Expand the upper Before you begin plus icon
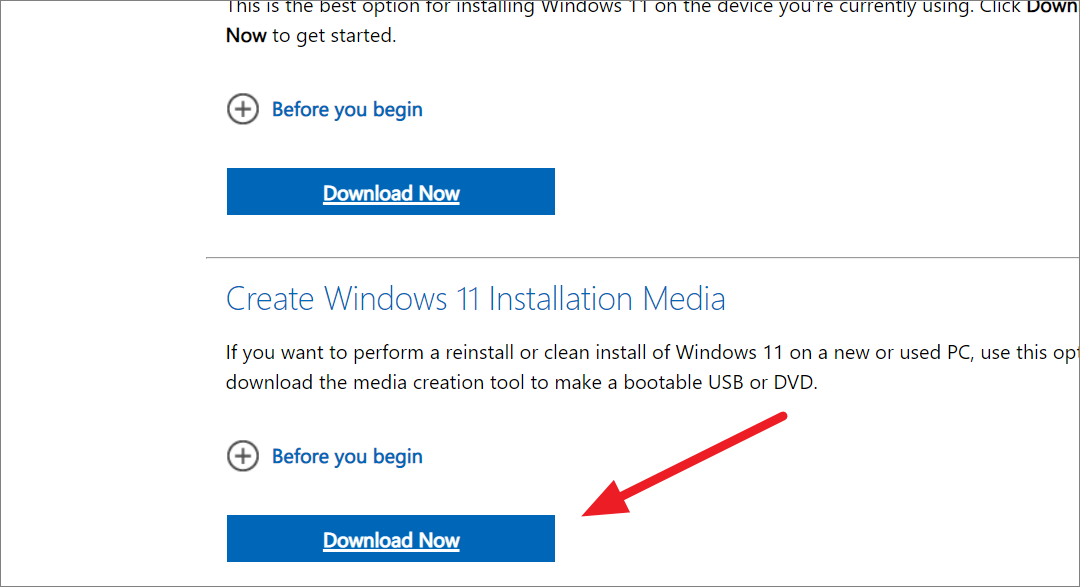Image resolution: width=1080 pixels, height=587 pixels. (242, 109)
